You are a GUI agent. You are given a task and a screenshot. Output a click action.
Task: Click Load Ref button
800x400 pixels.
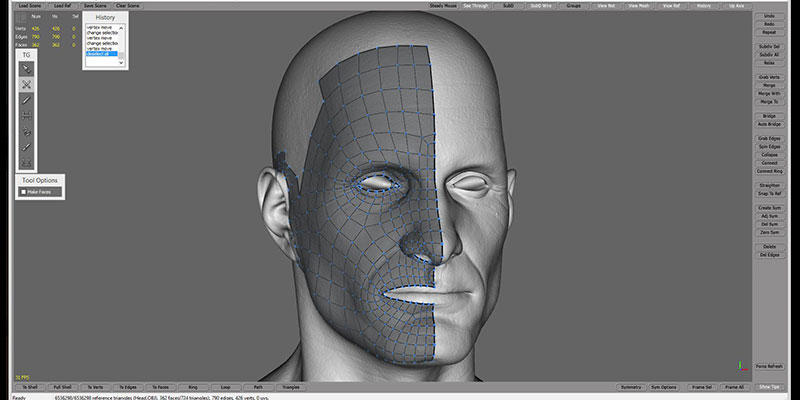pyautogui.click(x=63, y=6)
